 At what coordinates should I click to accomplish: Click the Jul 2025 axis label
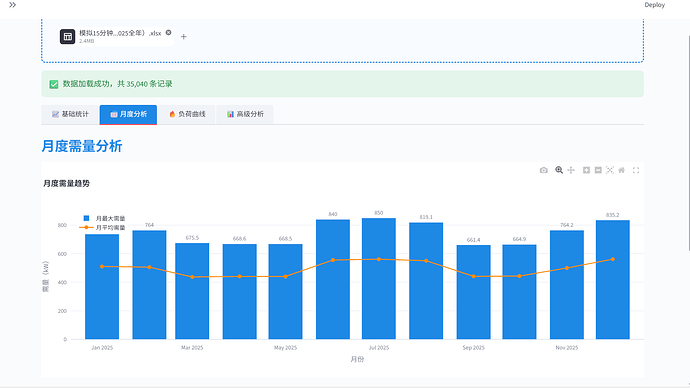pyautogui.click(x=379, y=348)
